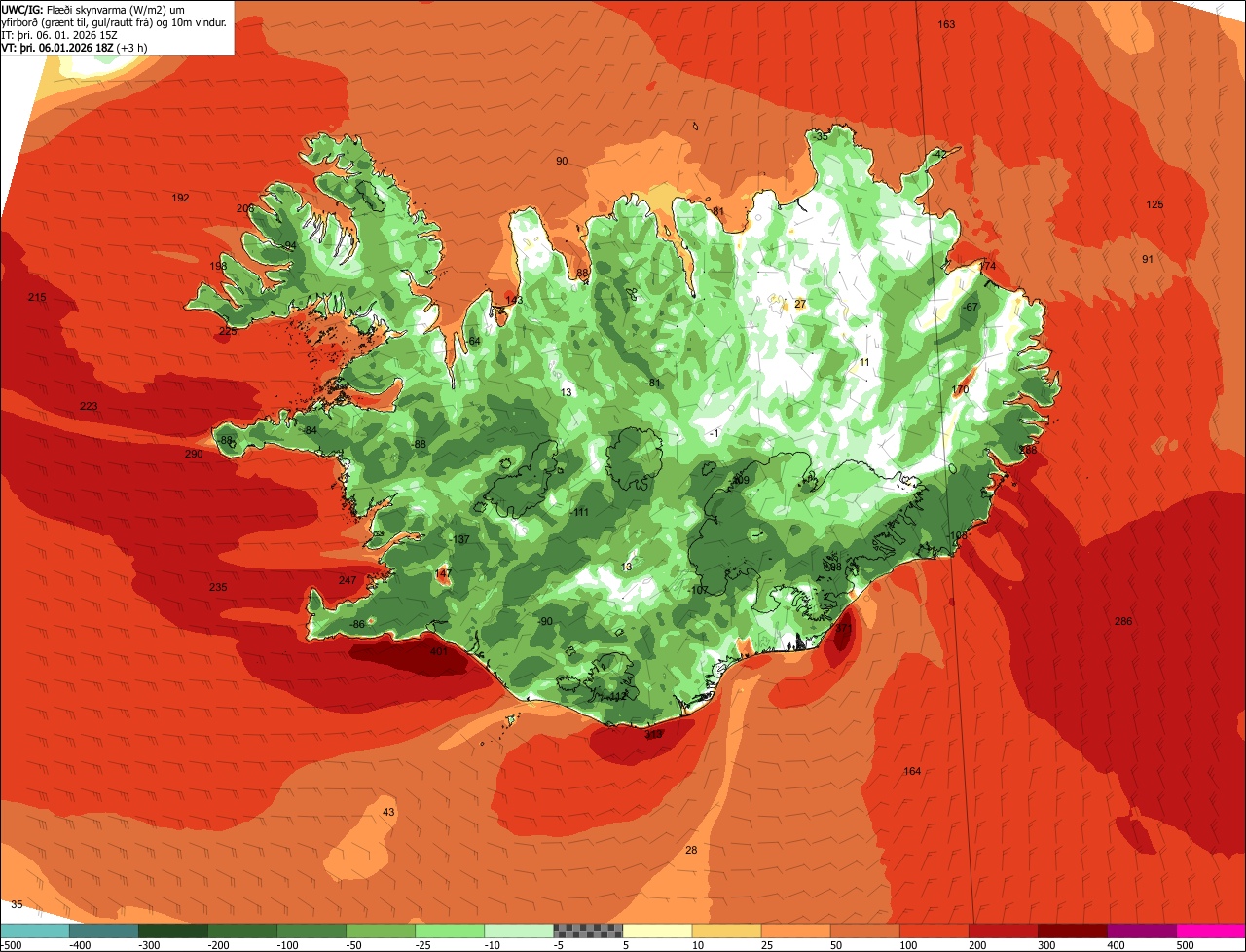The width and height of the screenshot is (1246, 952).
Task: Click the checkered legend swatch between -5 and 5
Action: point(588,931)
